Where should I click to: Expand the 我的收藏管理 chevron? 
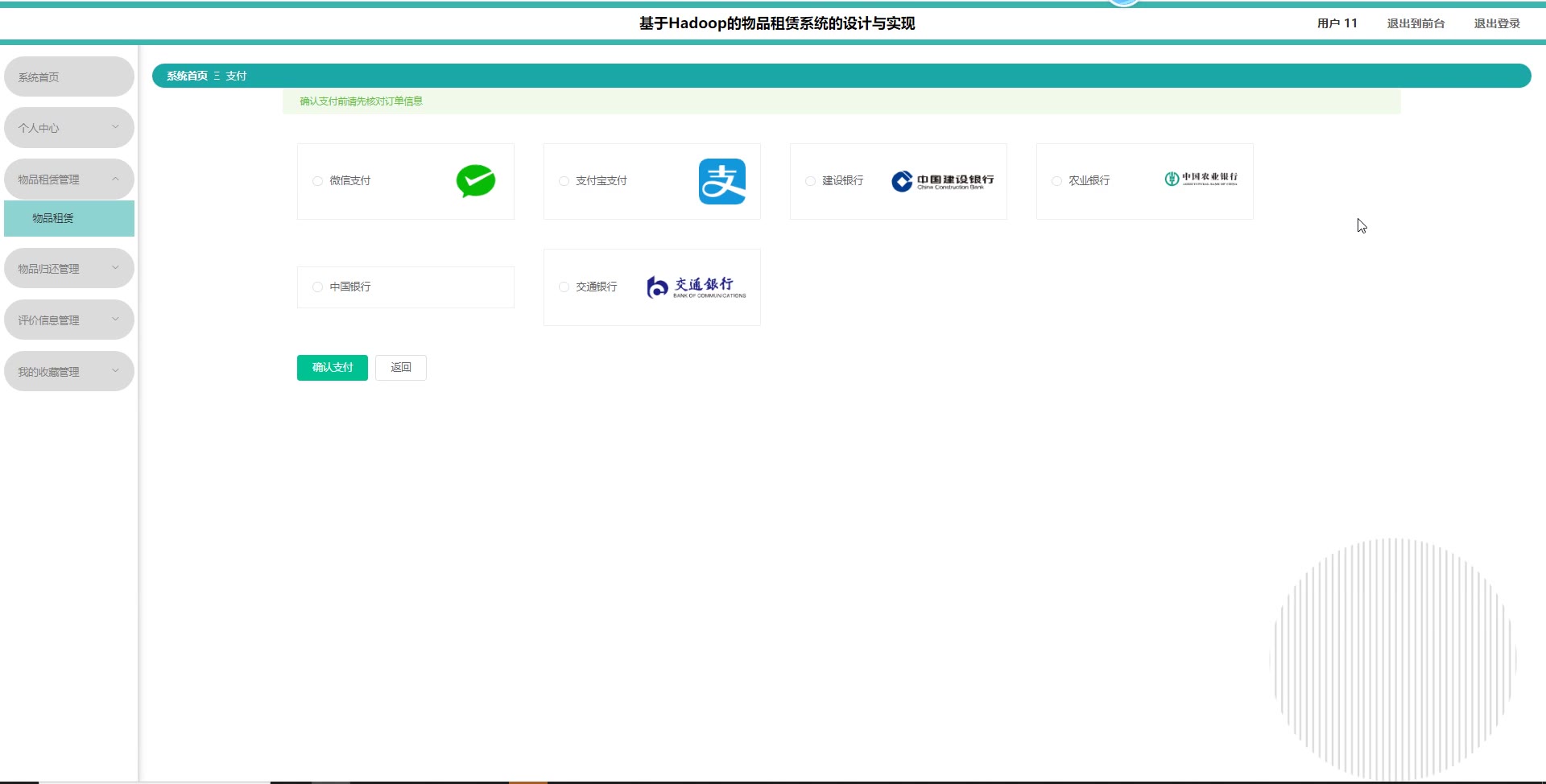(x=115, y=371)
